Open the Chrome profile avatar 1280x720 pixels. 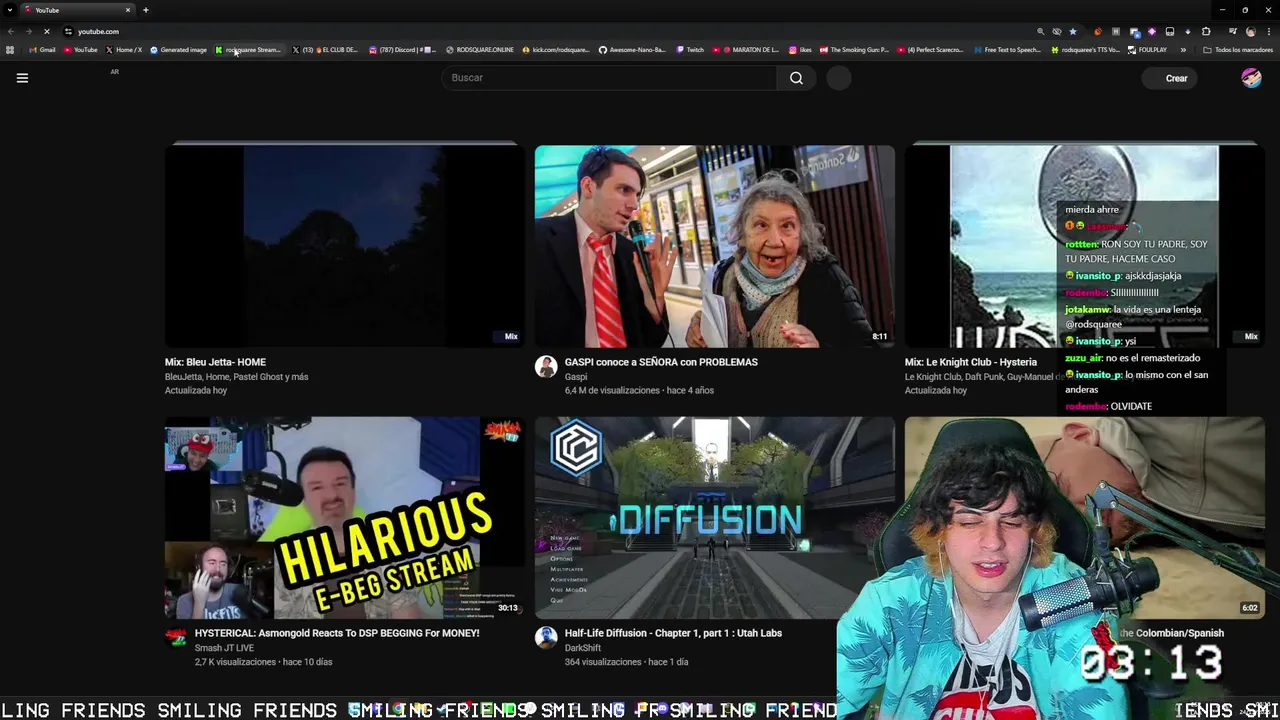pos(1250,31)
